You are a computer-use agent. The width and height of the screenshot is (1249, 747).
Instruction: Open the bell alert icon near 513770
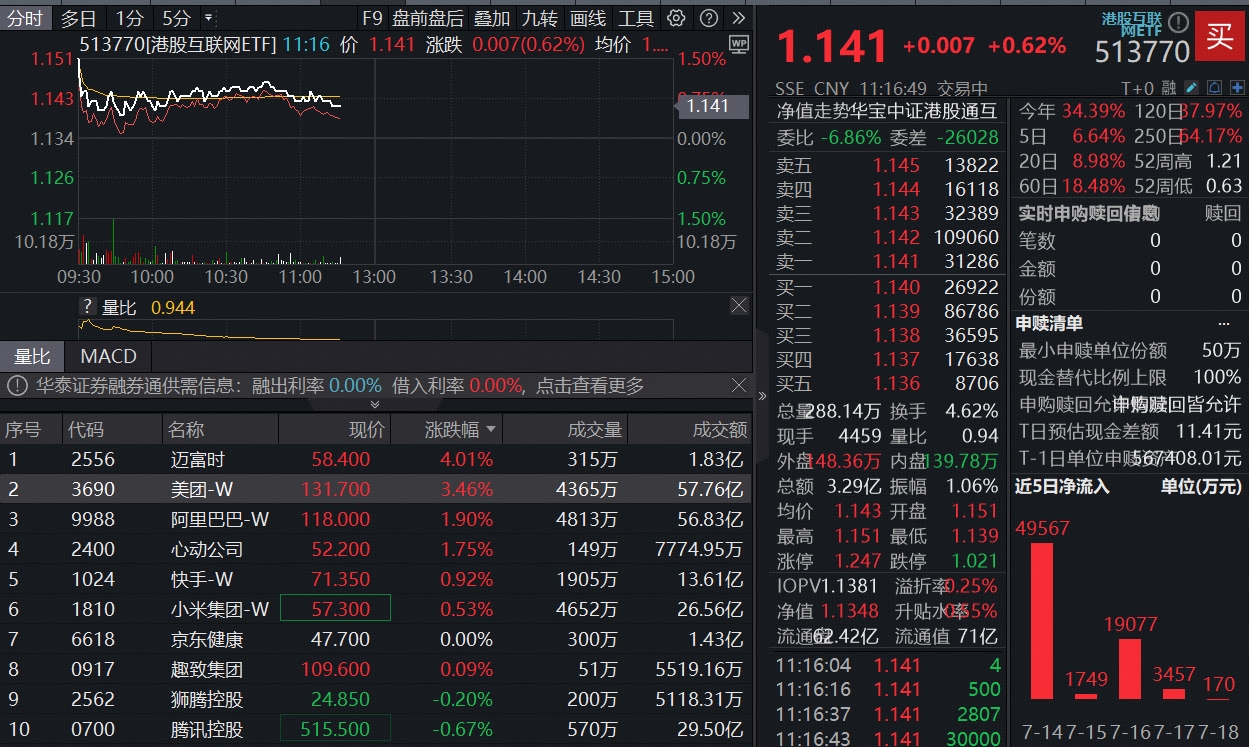point(1215,88)
